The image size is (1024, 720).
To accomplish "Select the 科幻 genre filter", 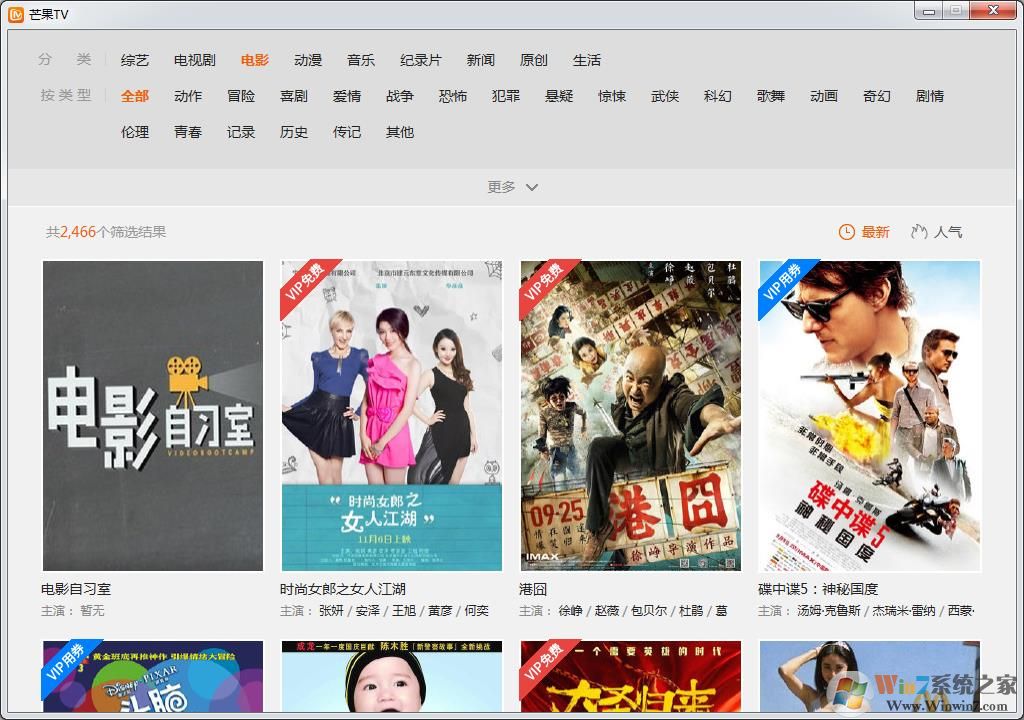I will tap(718, 96).
